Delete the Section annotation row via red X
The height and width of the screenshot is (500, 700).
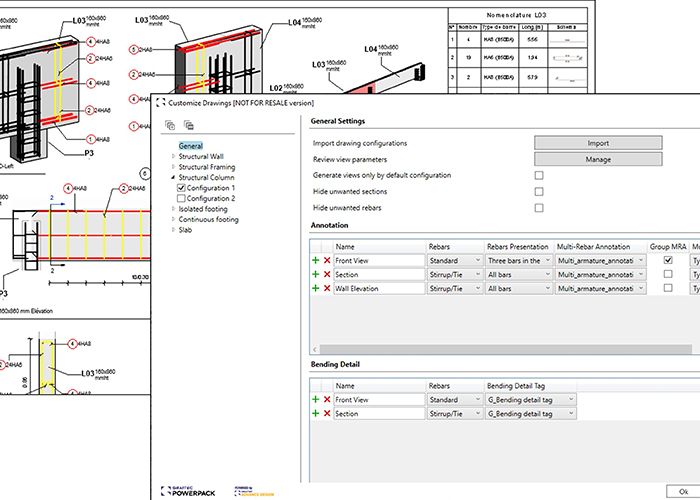[x=327, y=274]
